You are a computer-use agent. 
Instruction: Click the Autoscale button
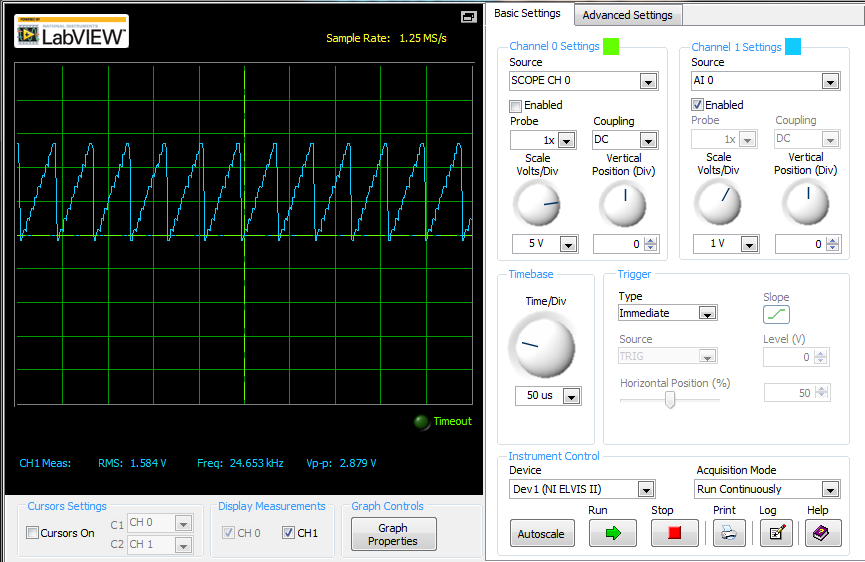542,534
